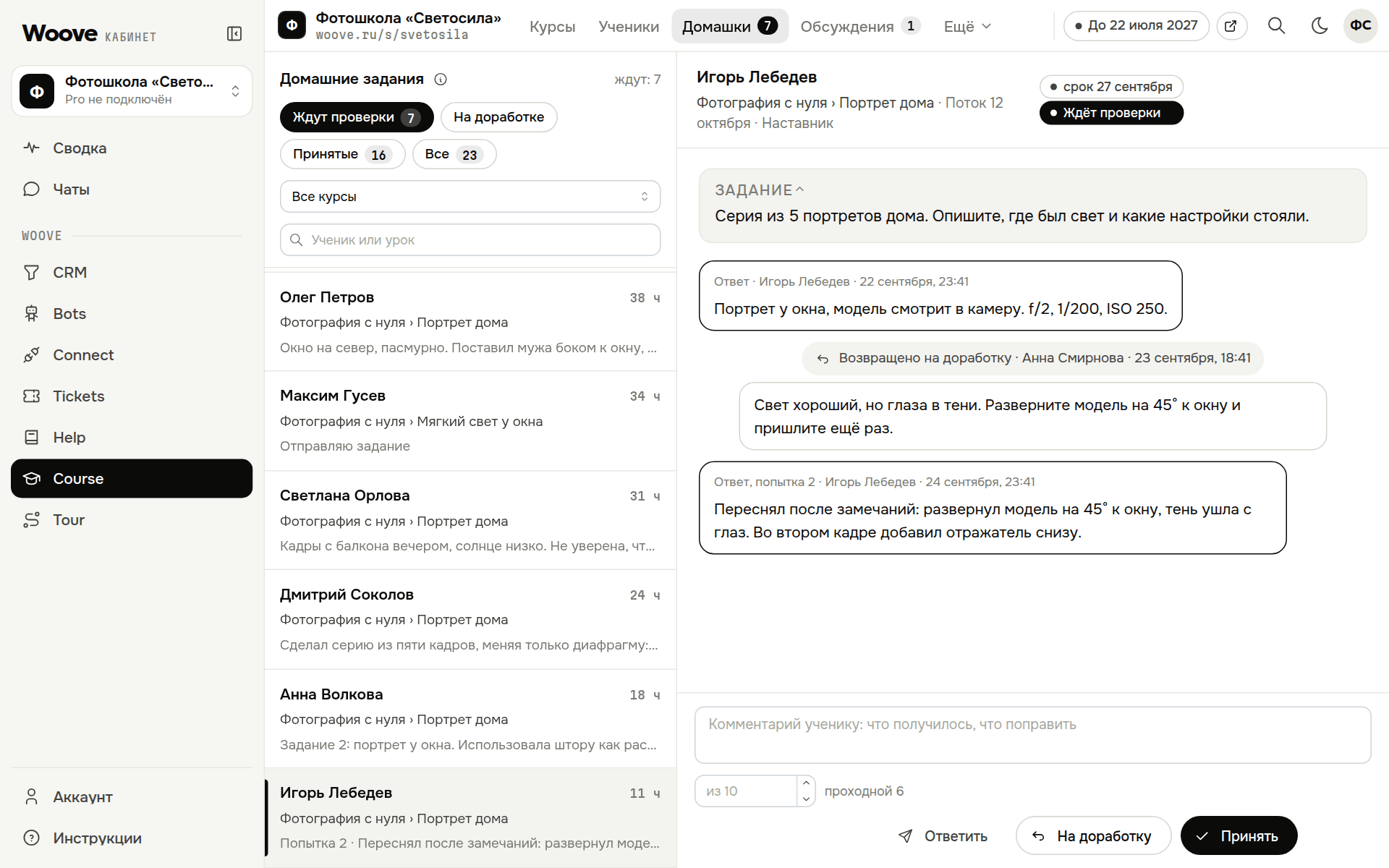Click the Ответ, попытка 2 bubble

point(993,508)
